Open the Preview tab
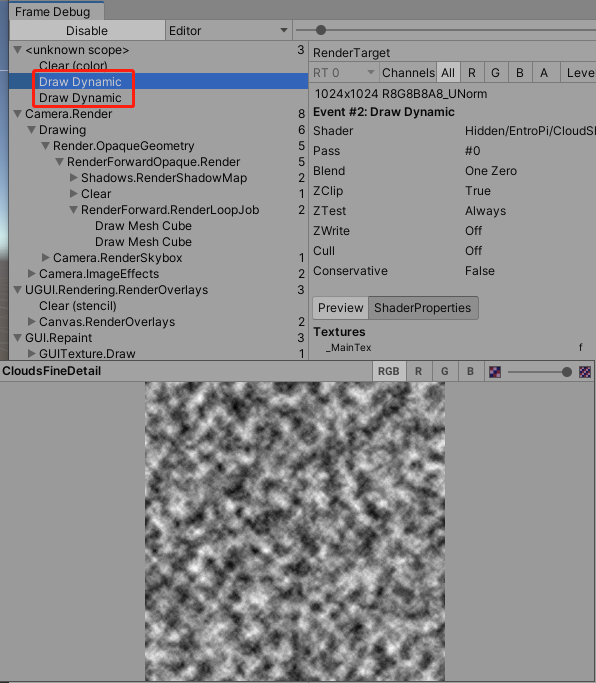Viewport: 596px width, 683px height. click(341, 308)
